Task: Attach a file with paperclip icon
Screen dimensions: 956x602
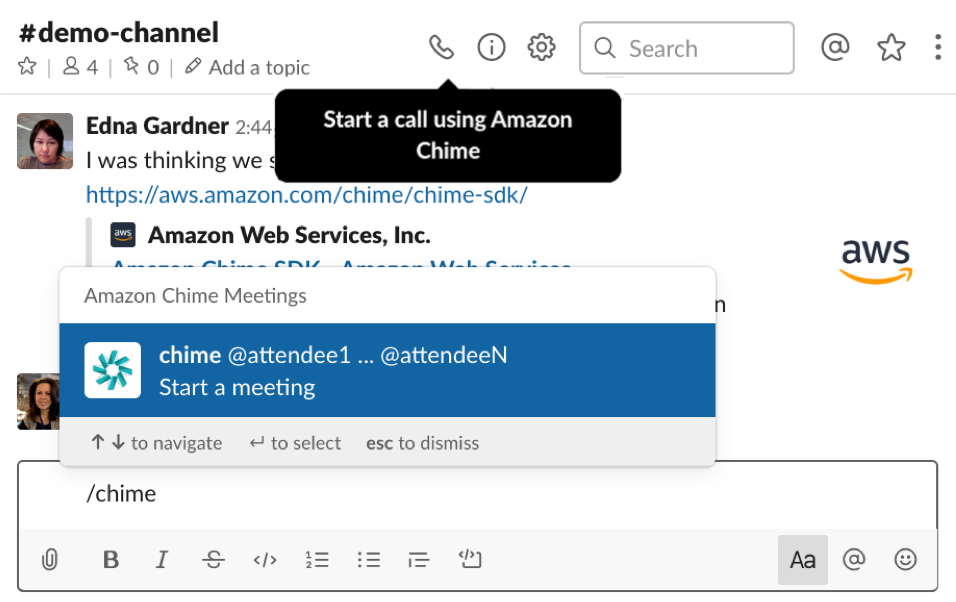Action: click(50, 560)
